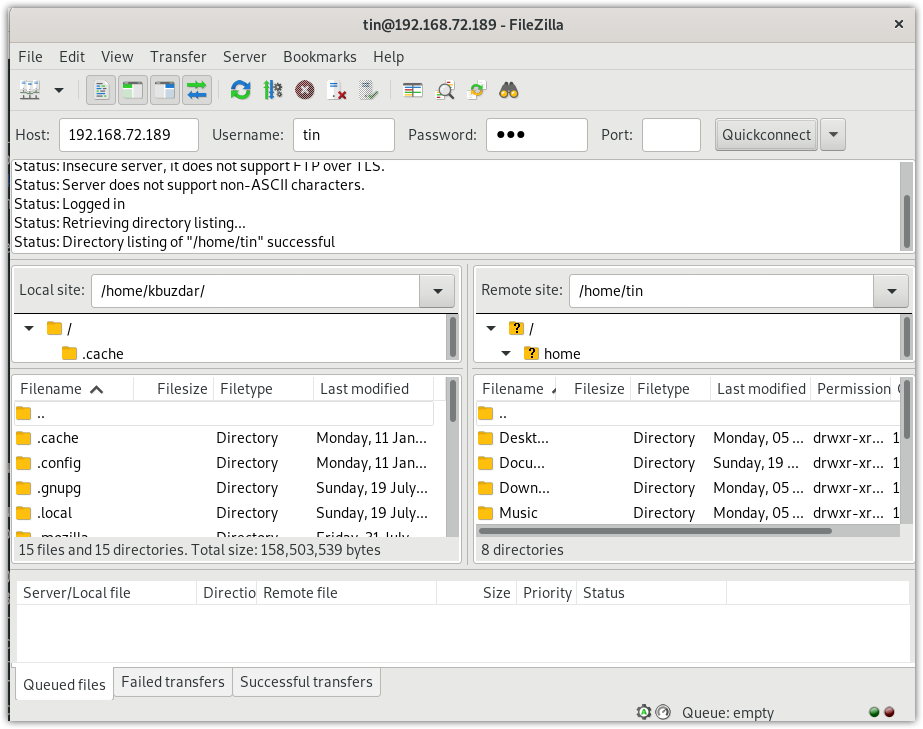The width and height of the screenshot is (923, 729).
Task: Open the Transfer menu
Action: coord(178,57)
